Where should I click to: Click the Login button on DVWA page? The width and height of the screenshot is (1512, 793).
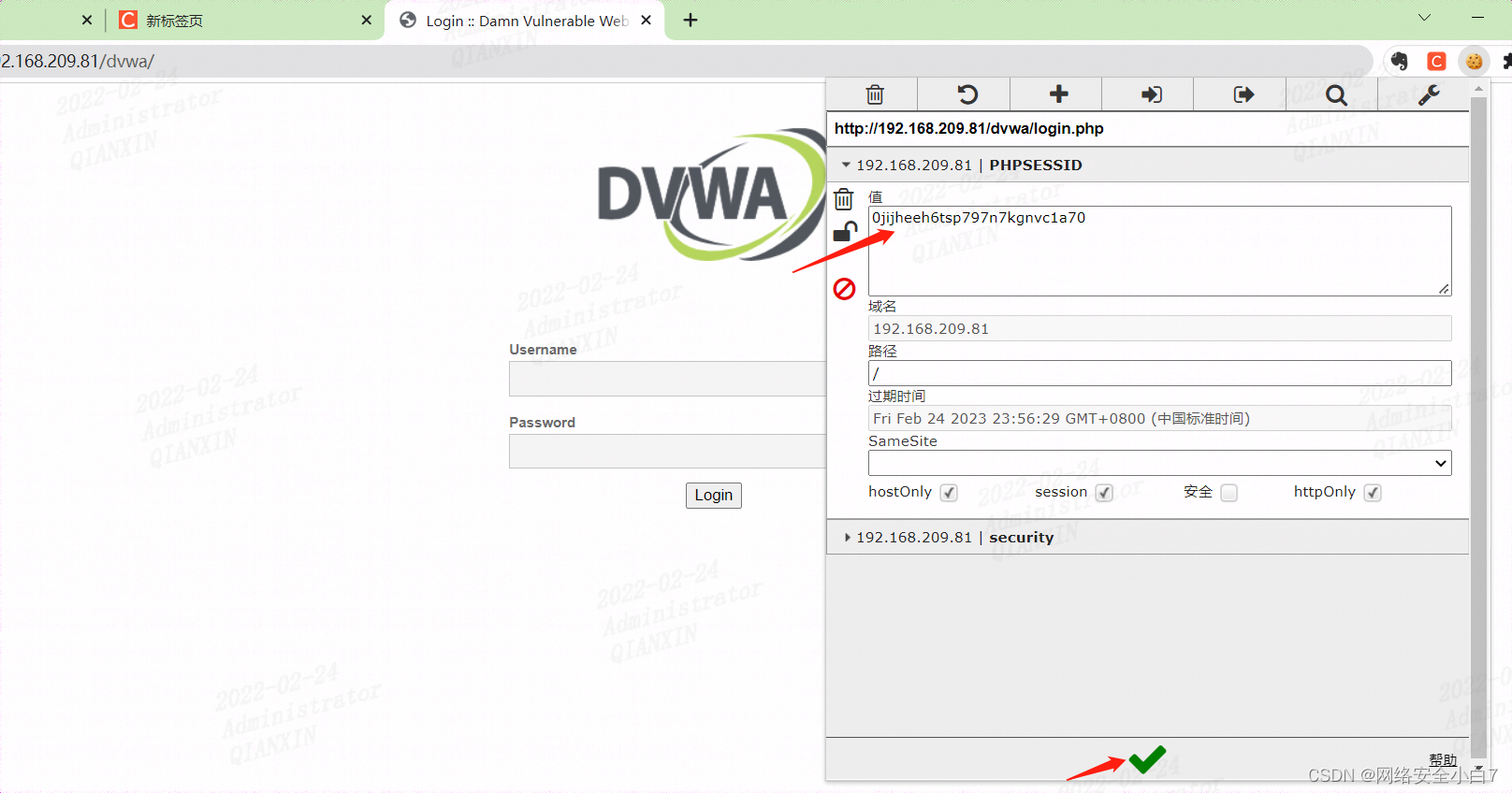coord(714,496)
